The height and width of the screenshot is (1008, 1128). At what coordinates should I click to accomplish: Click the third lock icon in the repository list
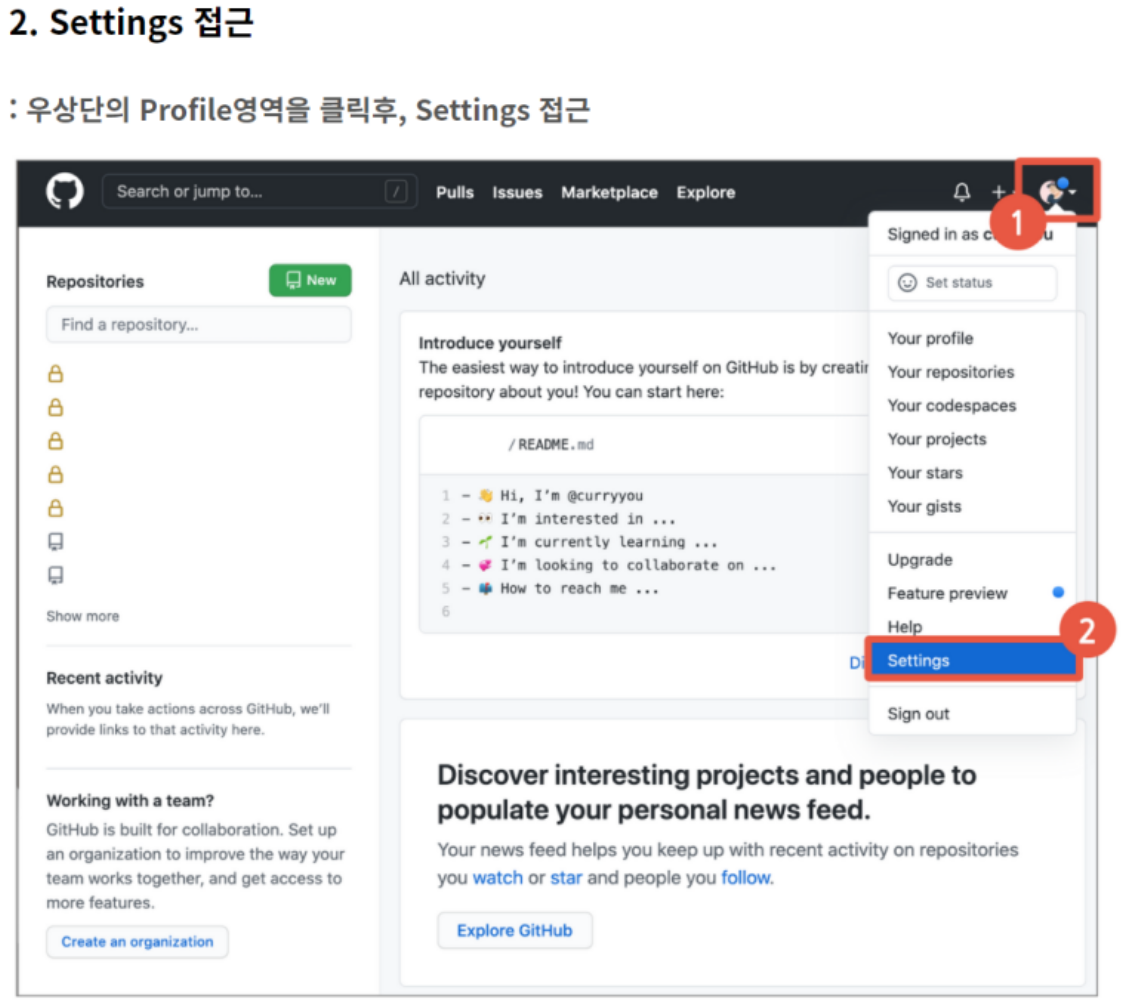[x=55, y=440]
